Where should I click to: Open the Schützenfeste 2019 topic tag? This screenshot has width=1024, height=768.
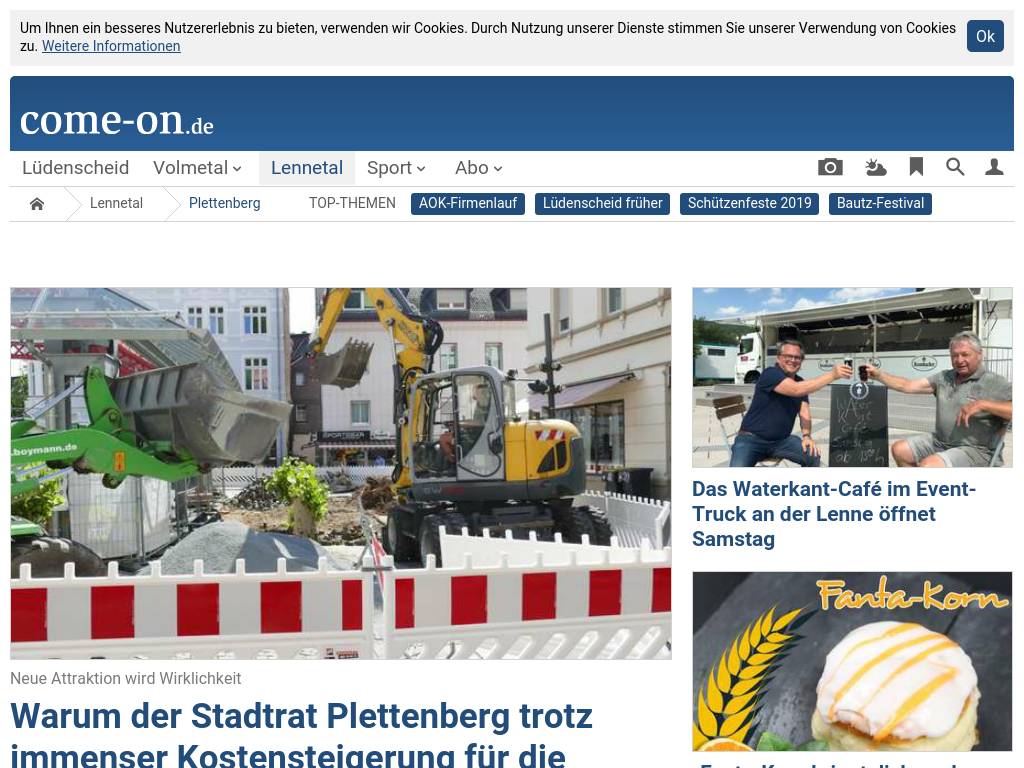point(749,204)
